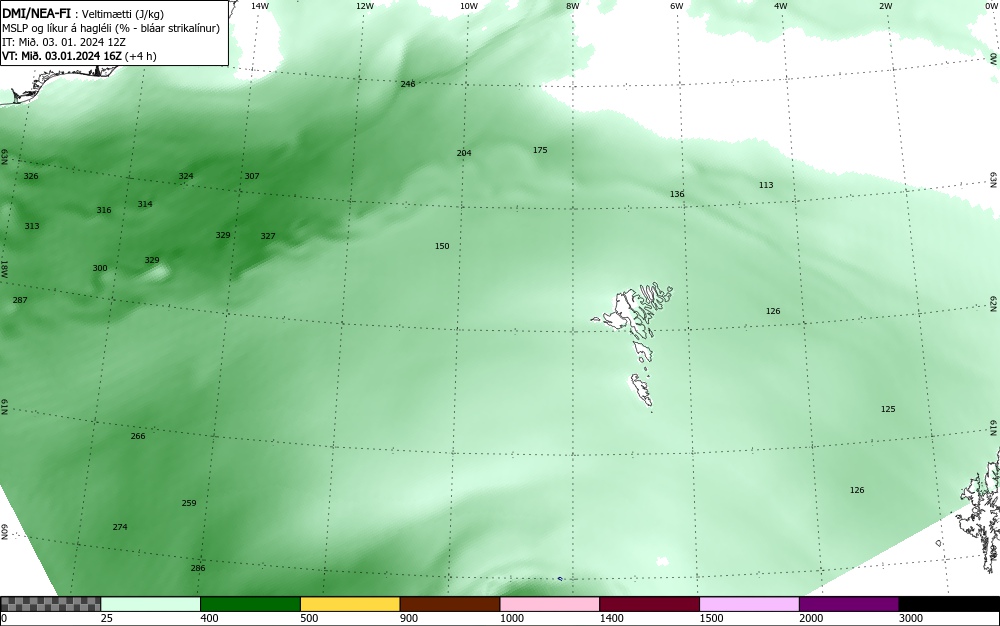This screenshot has height=626, width=1000.
Task: Click the 60N latitude label on the left edge
Action: click(4, 532)
